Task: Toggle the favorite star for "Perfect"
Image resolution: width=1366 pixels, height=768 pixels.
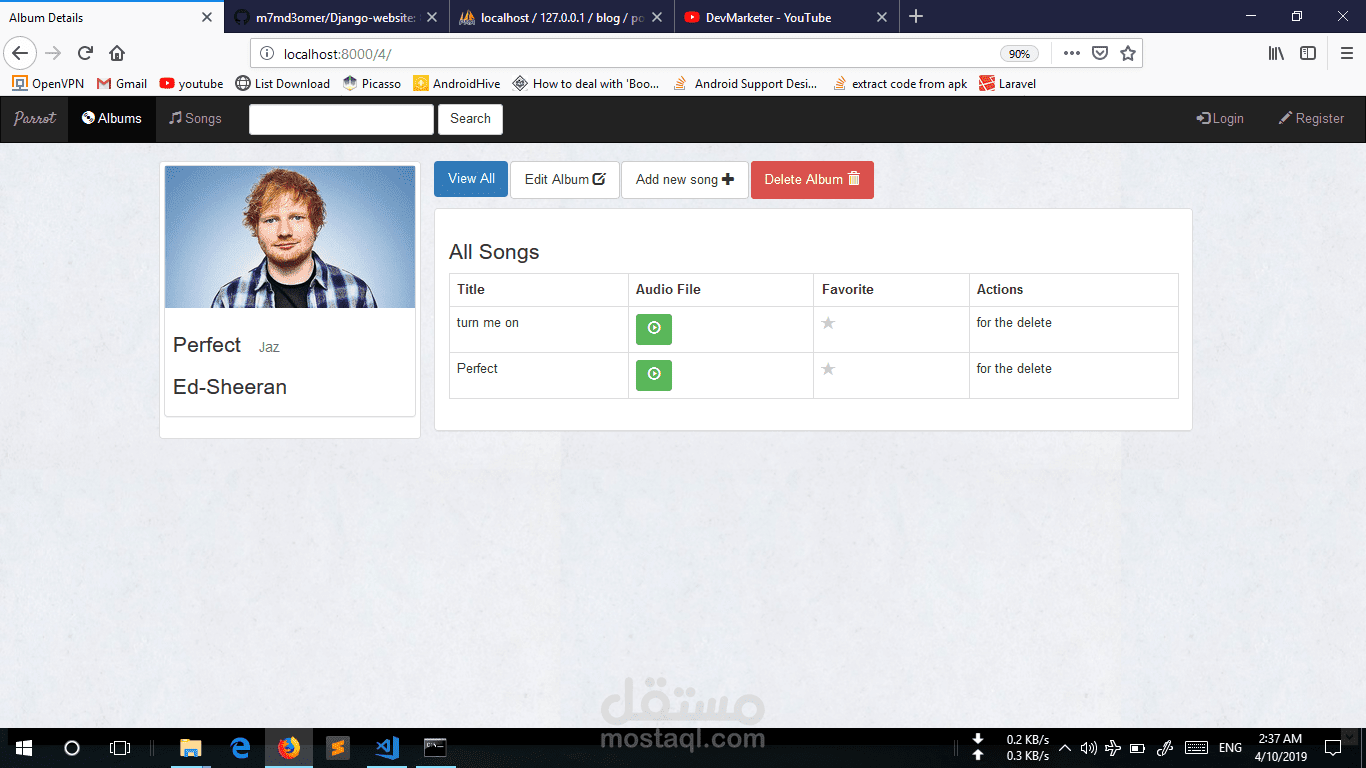Action: (x=828, y=369)
